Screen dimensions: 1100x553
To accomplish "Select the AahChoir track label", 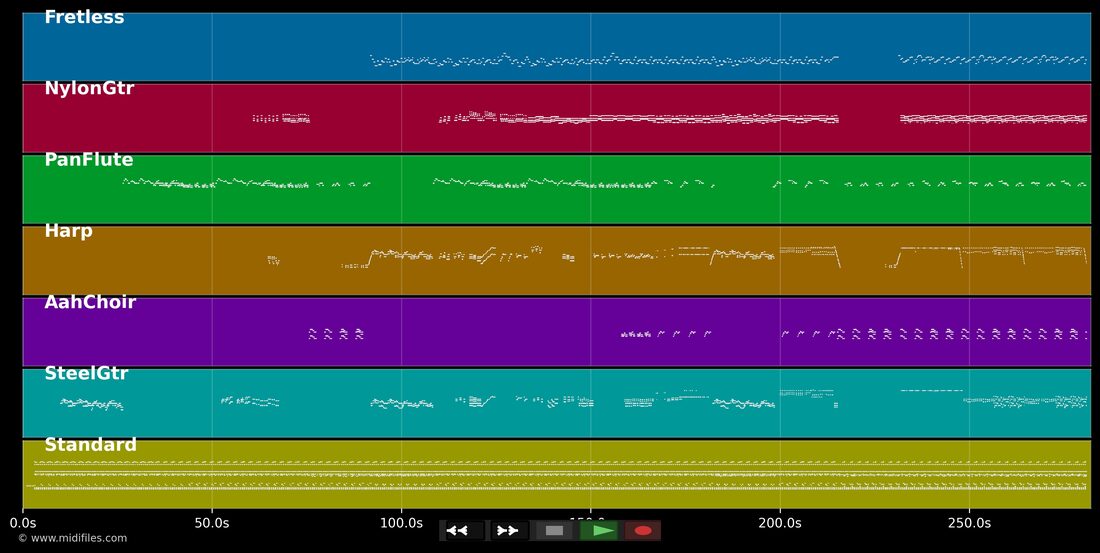I will [x=90, y=302].
